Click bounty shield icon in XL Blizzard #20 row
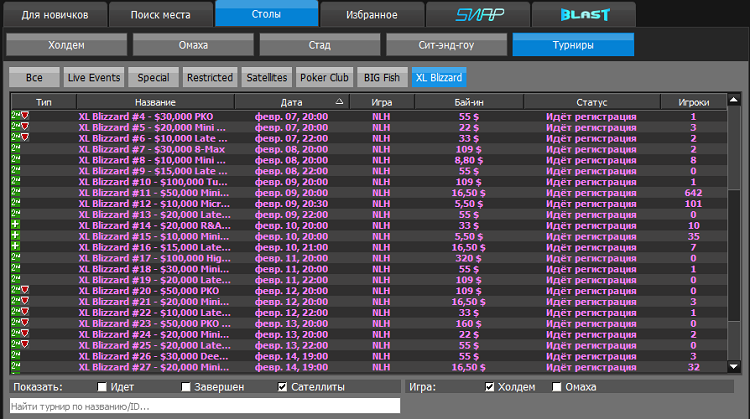The height and width of the screenshot is (419, 750). pyautogui.click(x=24, y=290)
